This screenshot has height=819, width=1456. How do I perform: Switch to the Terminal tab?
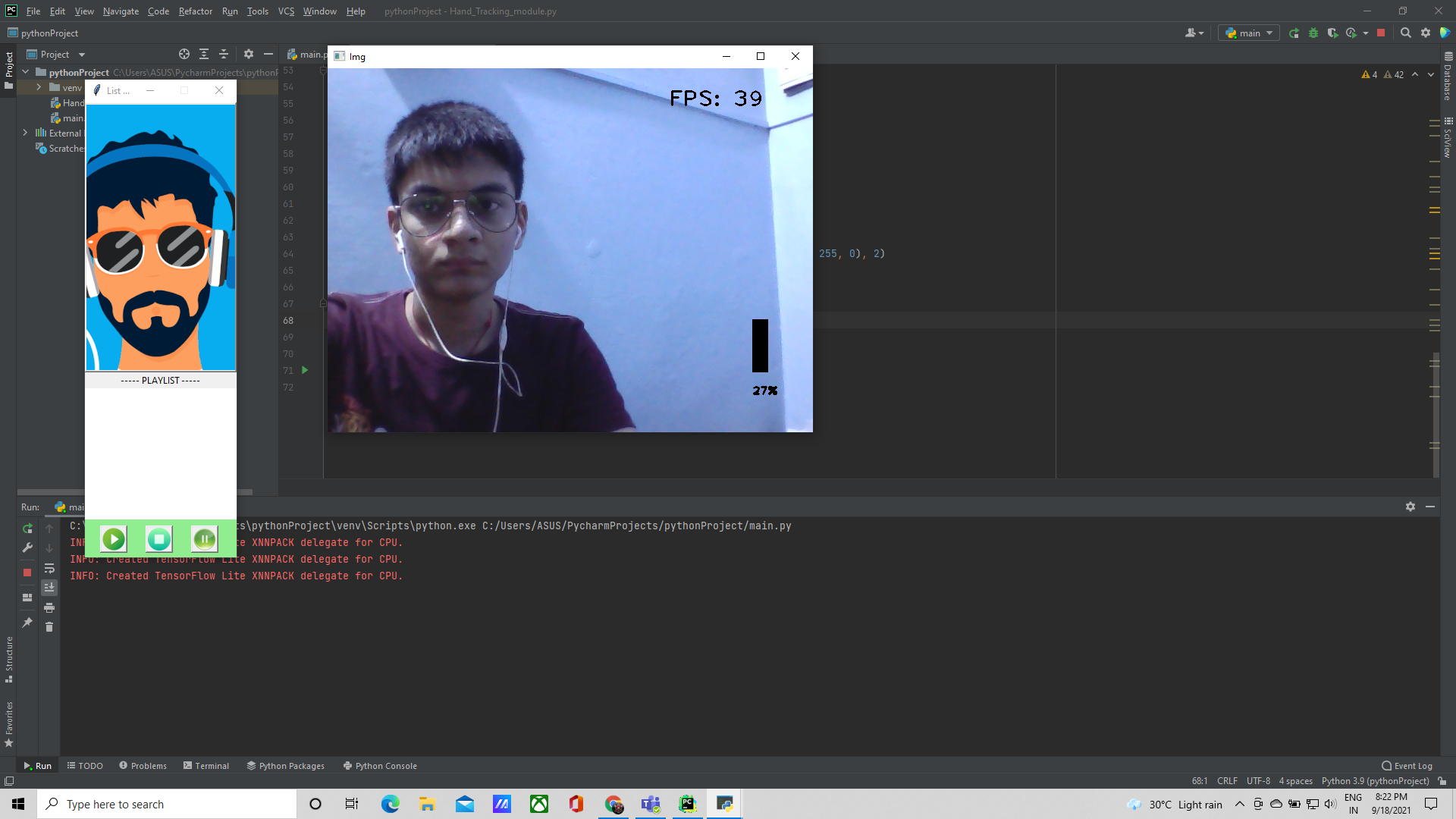pos(206,766)
